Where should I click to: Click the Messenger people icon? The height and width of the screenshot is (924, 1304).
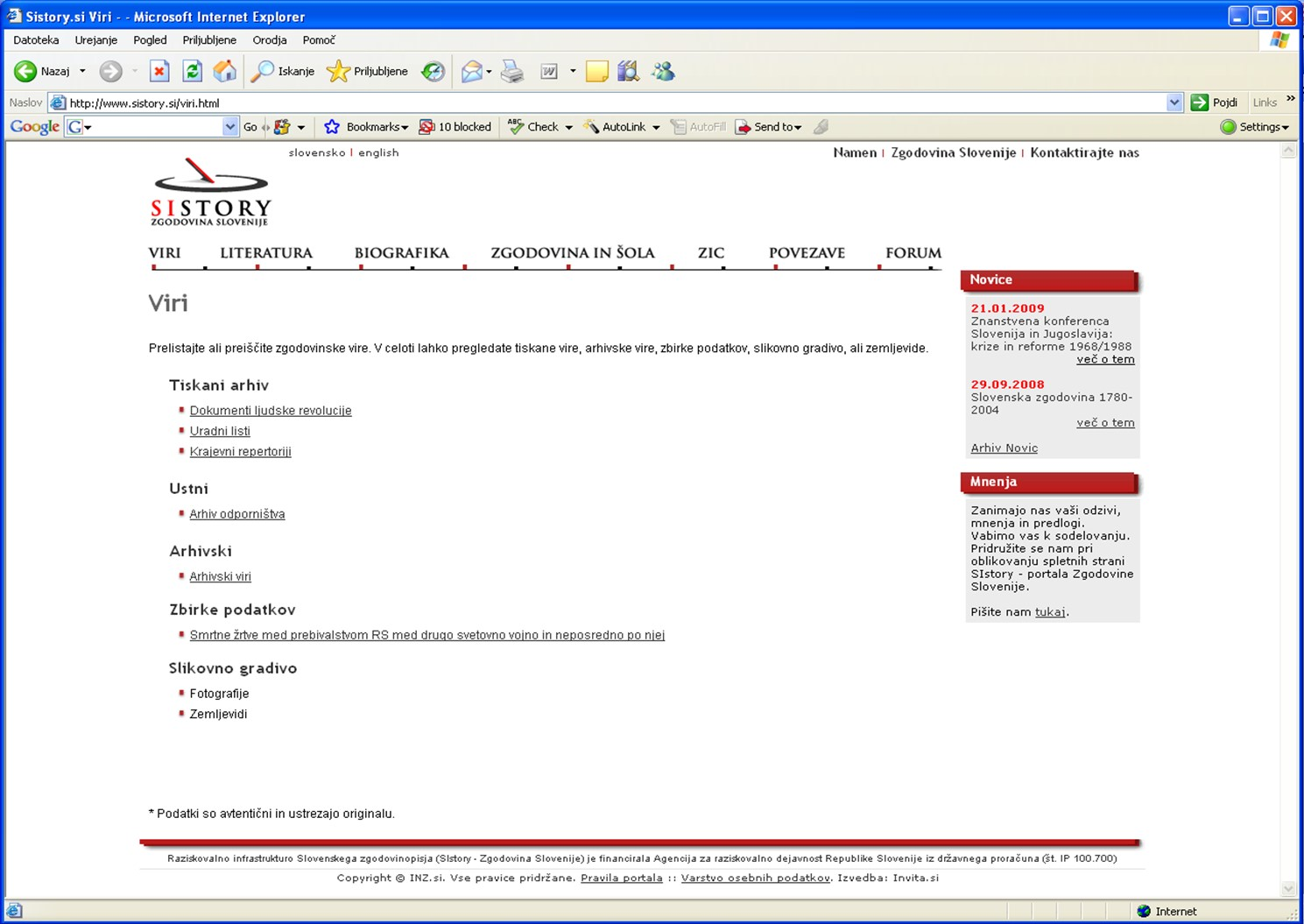(x=663, y=72)
